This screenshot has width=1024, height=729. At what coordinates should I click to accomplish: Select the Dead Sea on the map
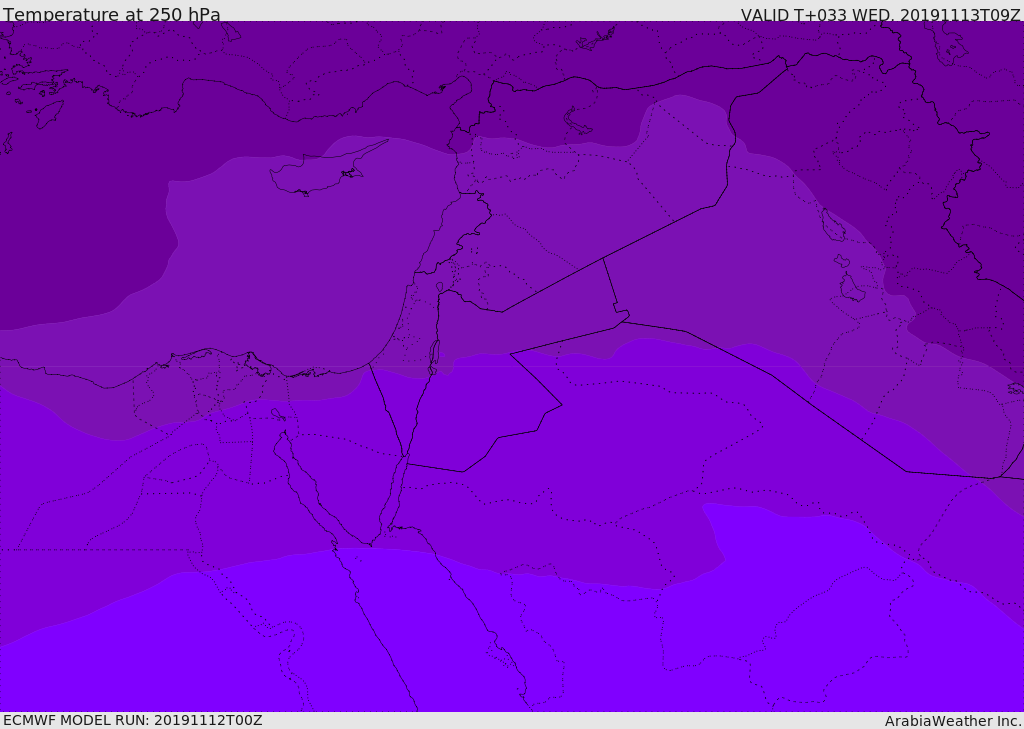tap(434, 355)
